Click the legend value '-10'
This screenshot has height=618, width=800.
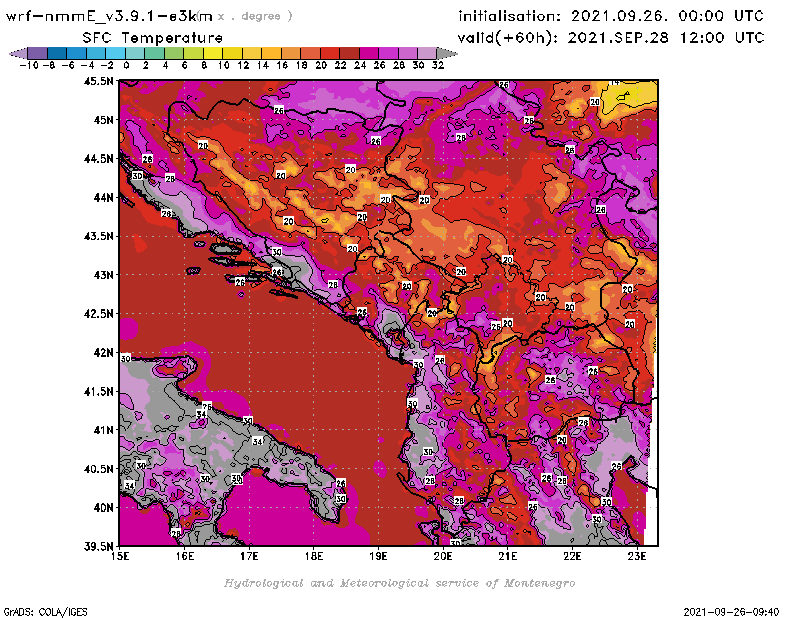pyautogui.click(x=29, y=65)
